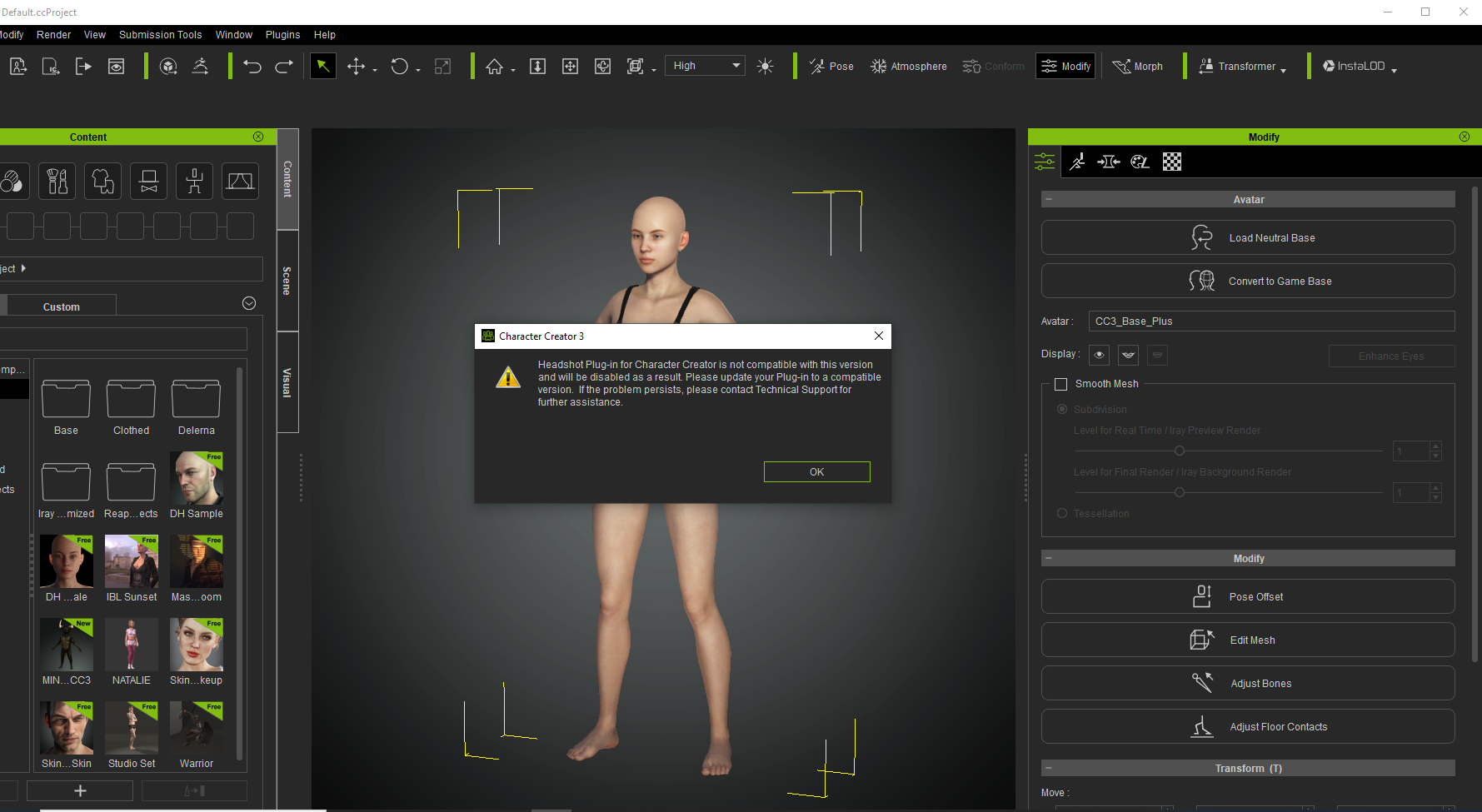Click the Final Render level slider handle
Image resolution: width=1482 pixels, height=812 pixels.
[x=1179, y=492]
